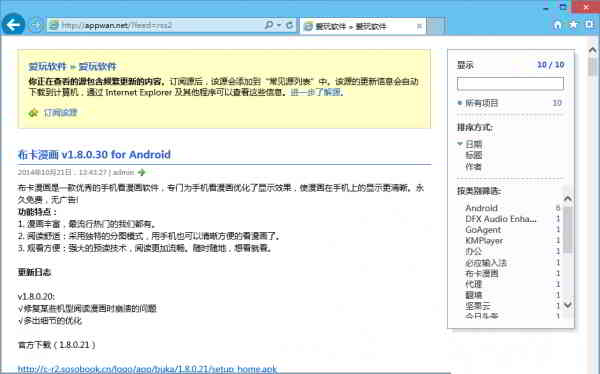Screen dimensions: 600x374
Task: Sort feed items by 日期
Action: [x=474, y=144]
